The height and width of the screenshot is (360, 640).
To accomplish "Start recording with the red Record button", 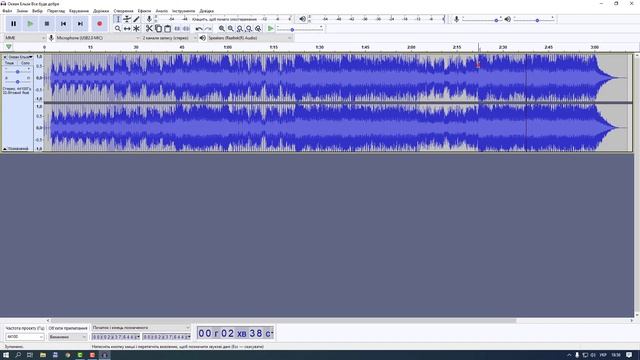I will tap(100, 24).
